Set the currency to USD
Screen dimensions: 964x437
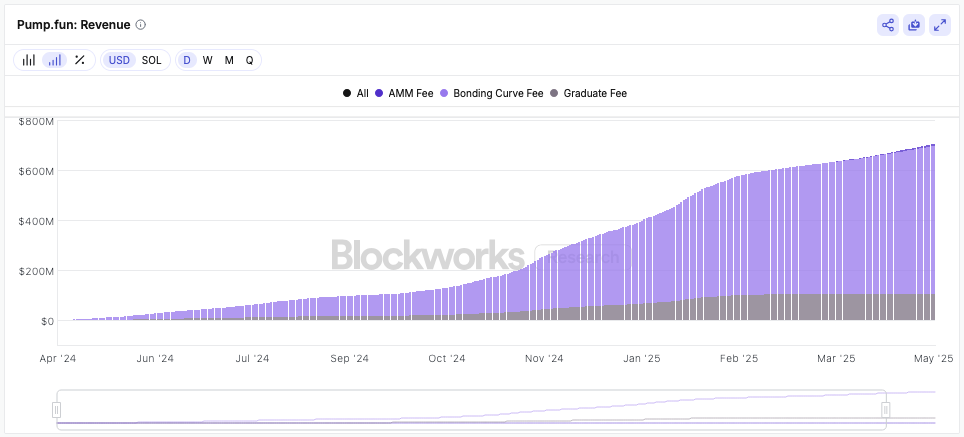119,60
